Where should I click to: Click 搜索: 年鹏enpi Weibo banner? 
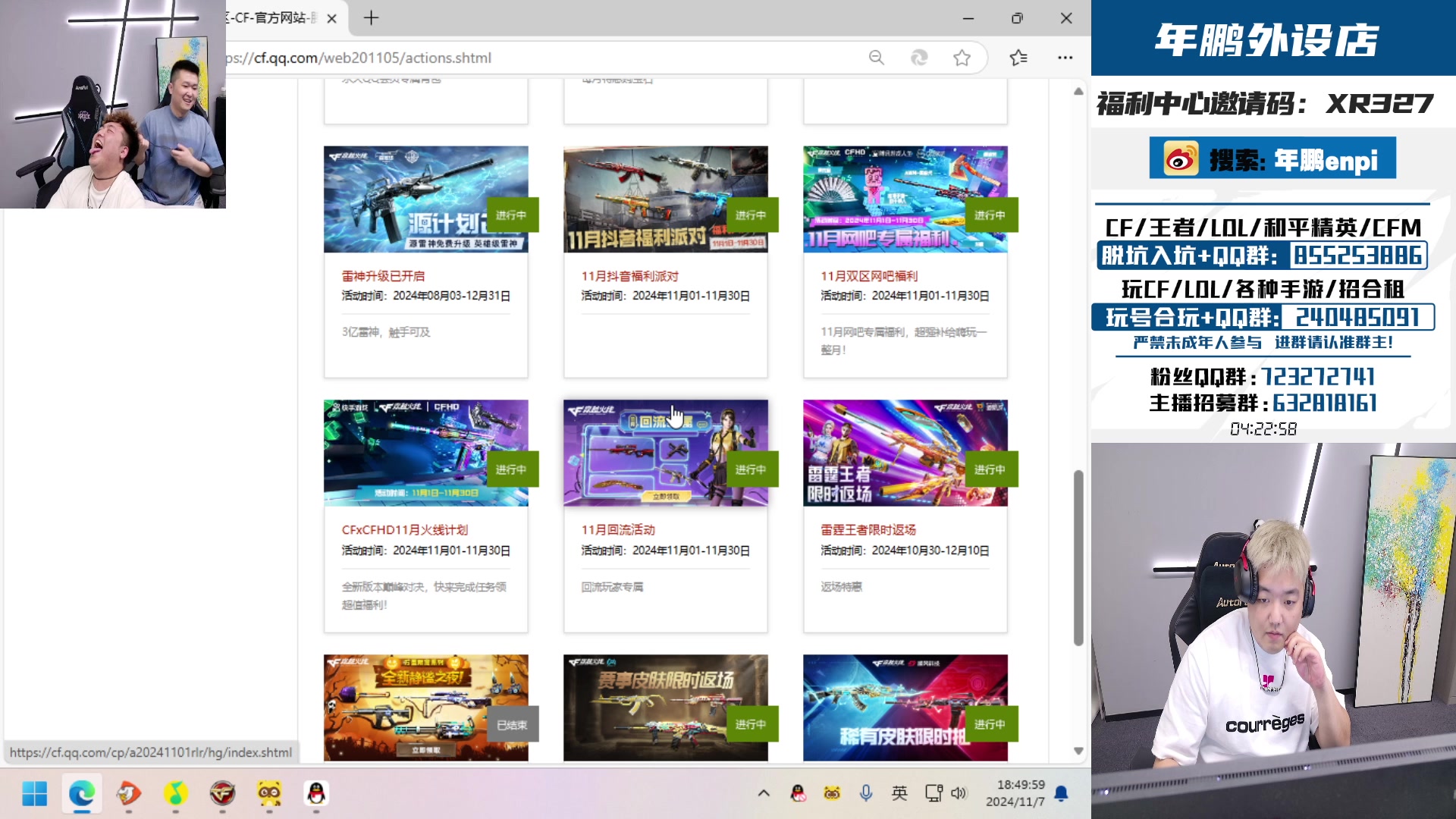pos(1272,158)
